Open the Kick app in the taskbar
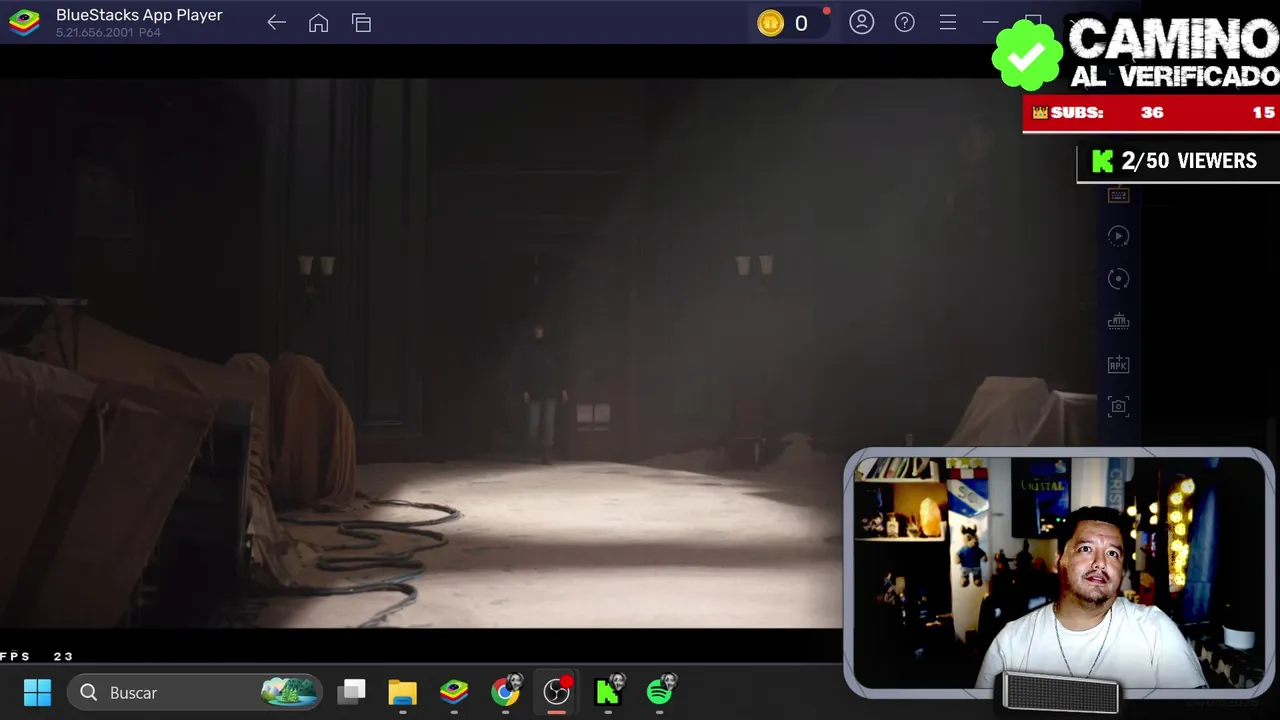 click(609, 691)
